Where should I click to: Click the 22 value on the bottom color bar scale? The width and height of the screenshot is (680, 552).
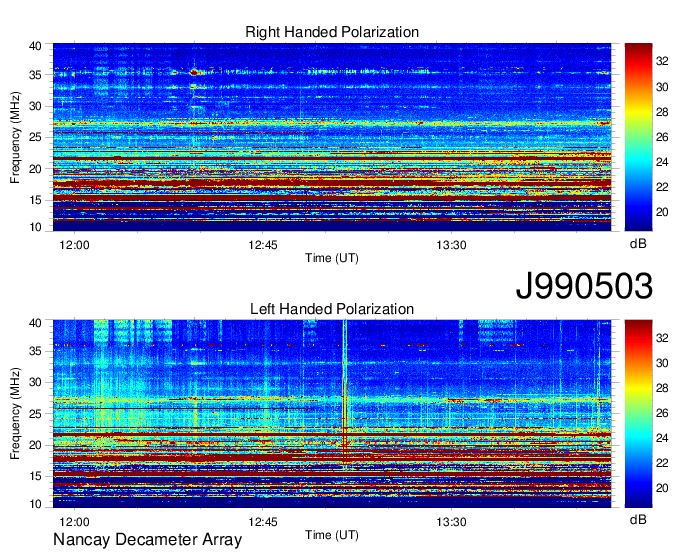[x=662, y=464]
